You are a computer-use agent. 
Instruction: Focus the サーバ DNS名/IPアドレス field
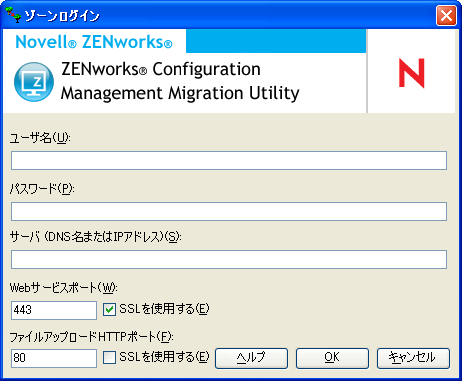(x=229, y=259)
